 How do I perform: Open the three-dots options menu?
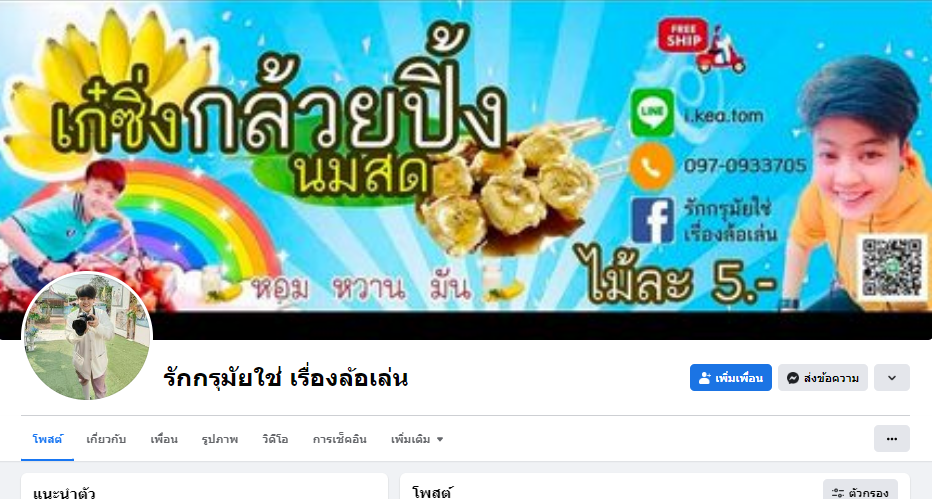click(x=892, y=439)
